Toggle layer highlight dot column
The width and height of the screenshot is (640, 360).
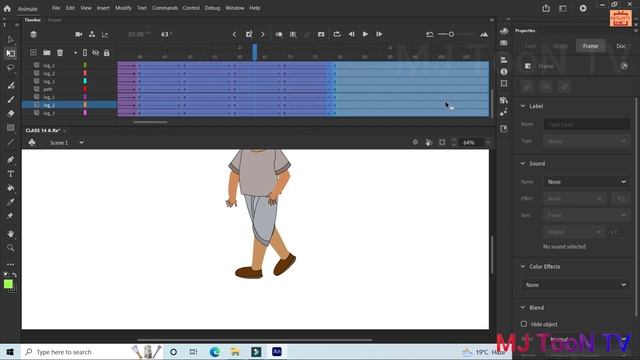[x=76, y=53]
